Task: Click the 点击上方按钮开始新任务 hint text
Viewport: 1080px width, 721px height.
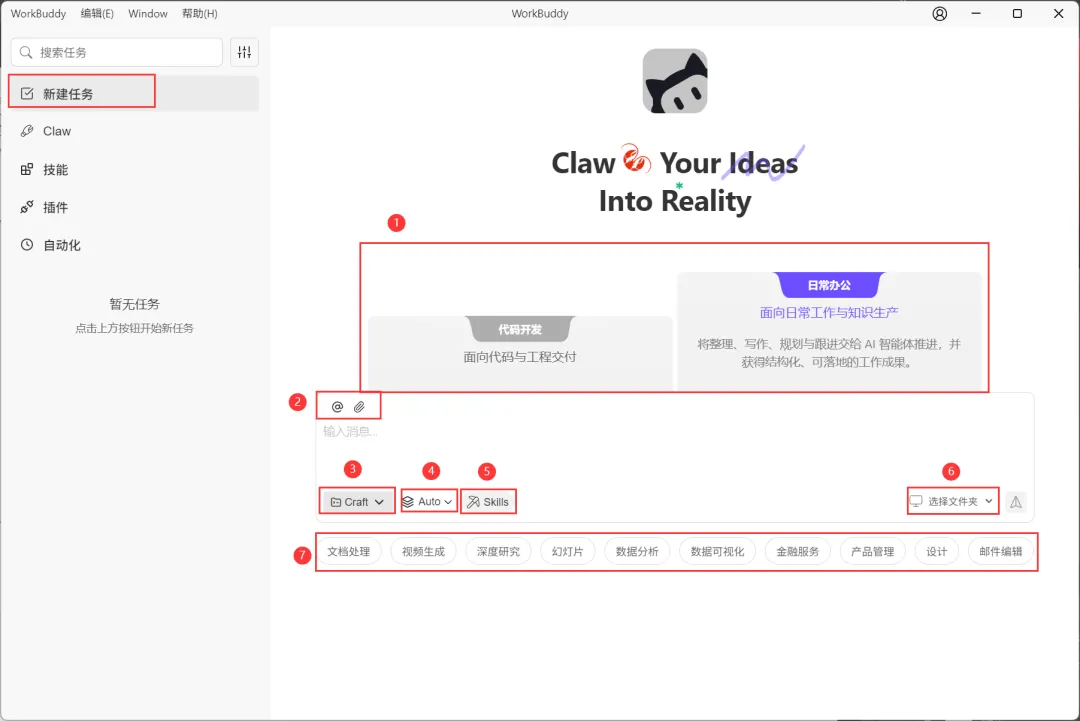Action: point(134,328)
